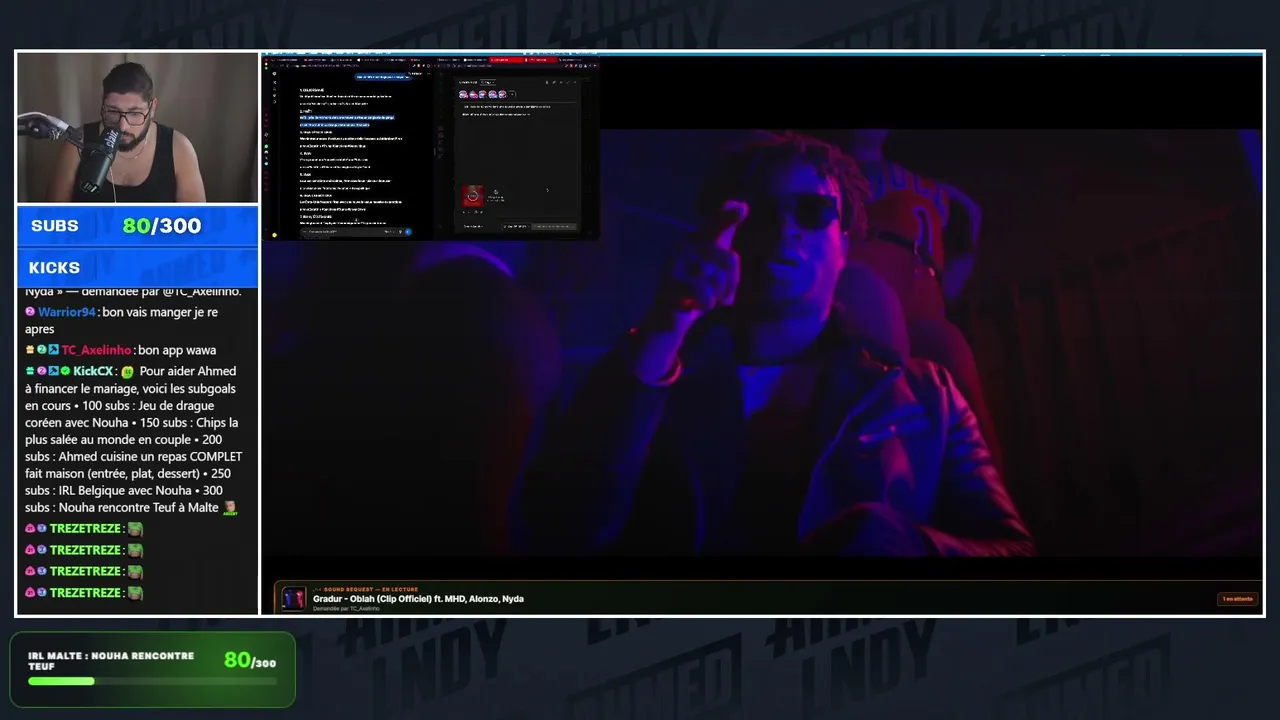Click the purple badge beside Warrior94
The height and width of the screenshot is (720, 1280).
tap(30, 312)
